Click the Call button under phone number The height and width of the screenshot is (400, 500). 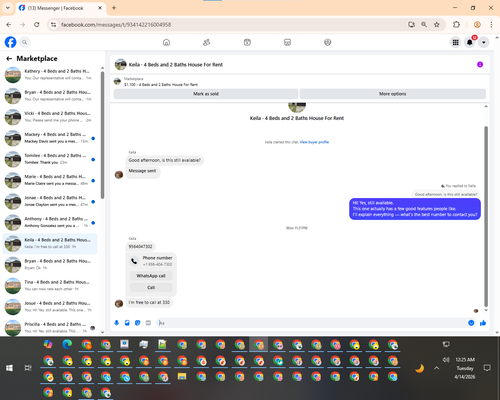click(x=151, y=287)
